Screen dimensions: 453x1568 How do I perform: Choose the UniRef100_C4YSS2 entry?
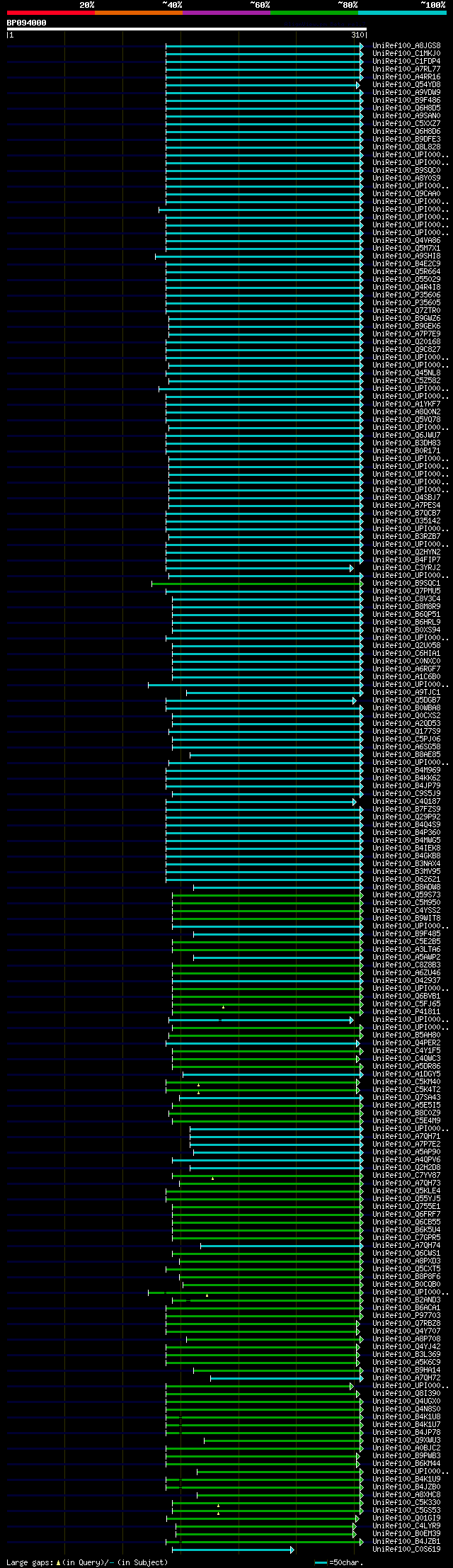406,910
